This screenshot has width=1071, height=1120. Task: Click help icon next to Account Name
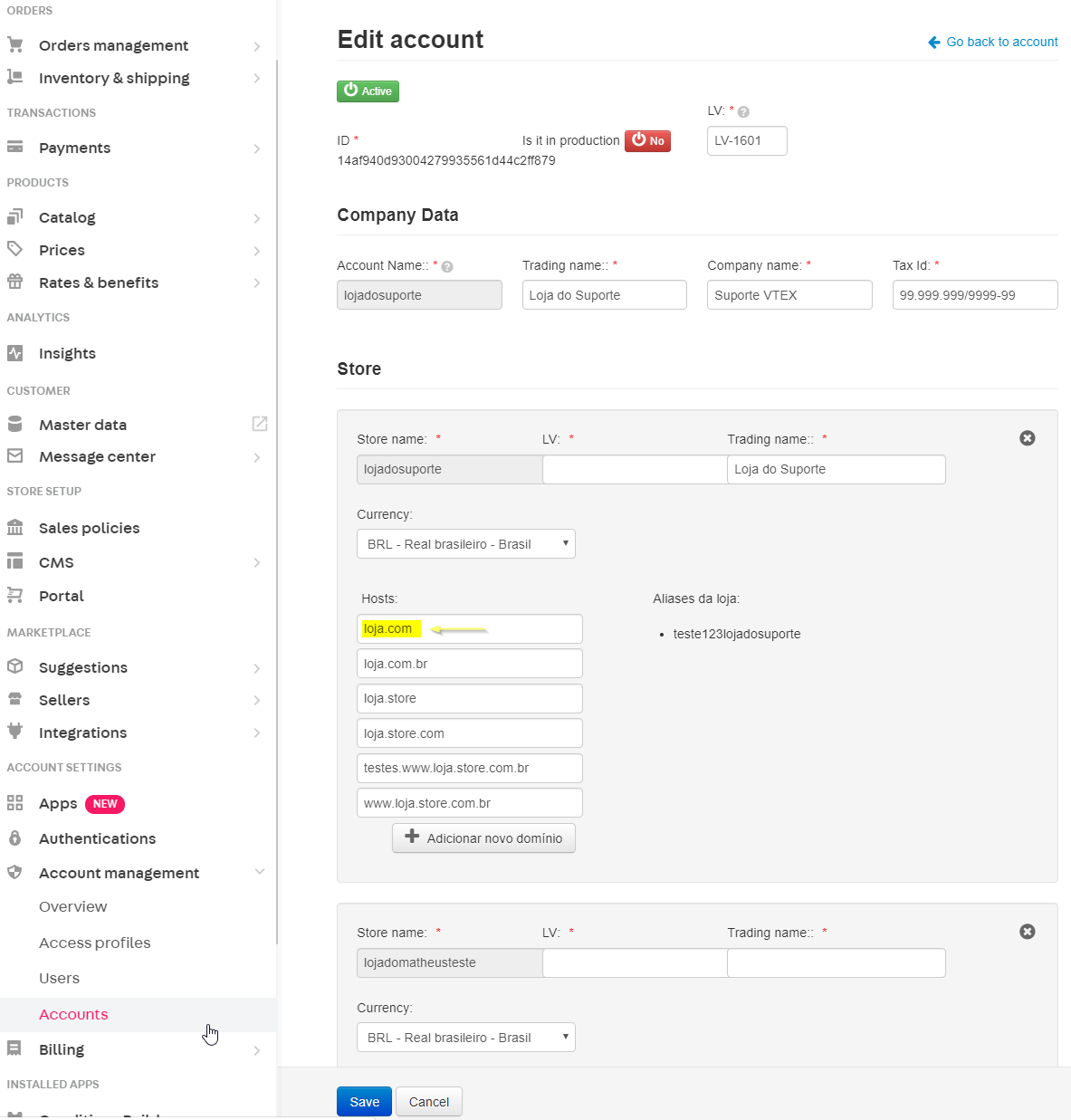tap(447, 267)
